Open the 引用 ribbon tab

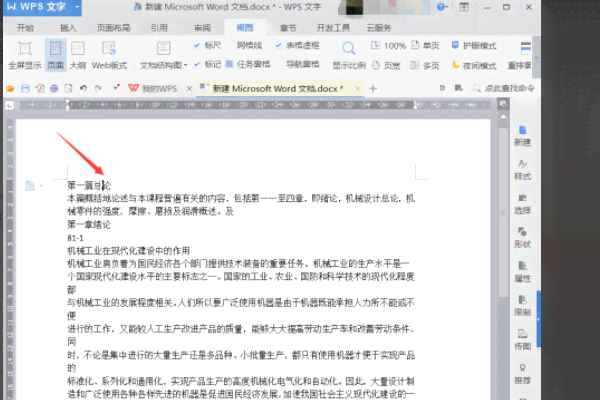[159, 28]
